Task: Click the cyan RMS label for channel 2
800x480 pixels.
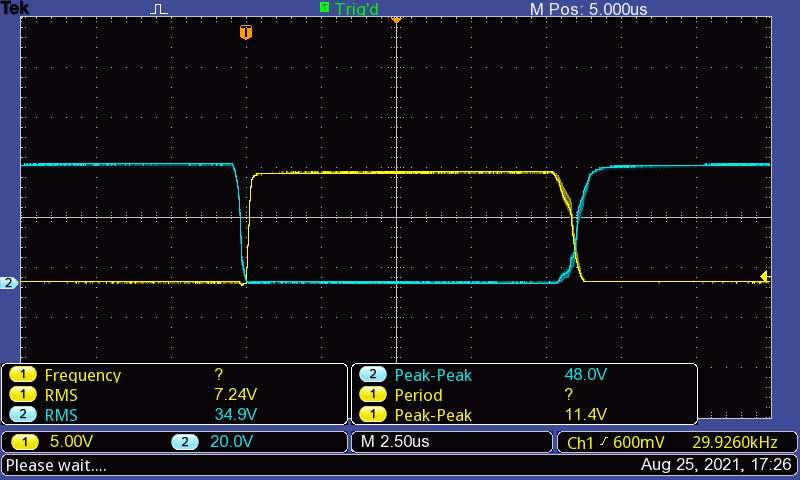Action: (61, 415)
